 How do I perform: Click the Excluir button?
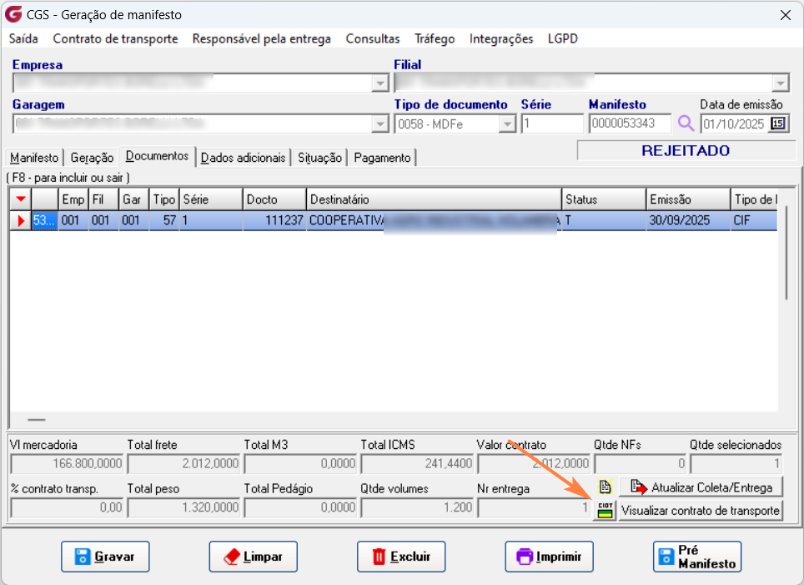(x=401, y=556)
